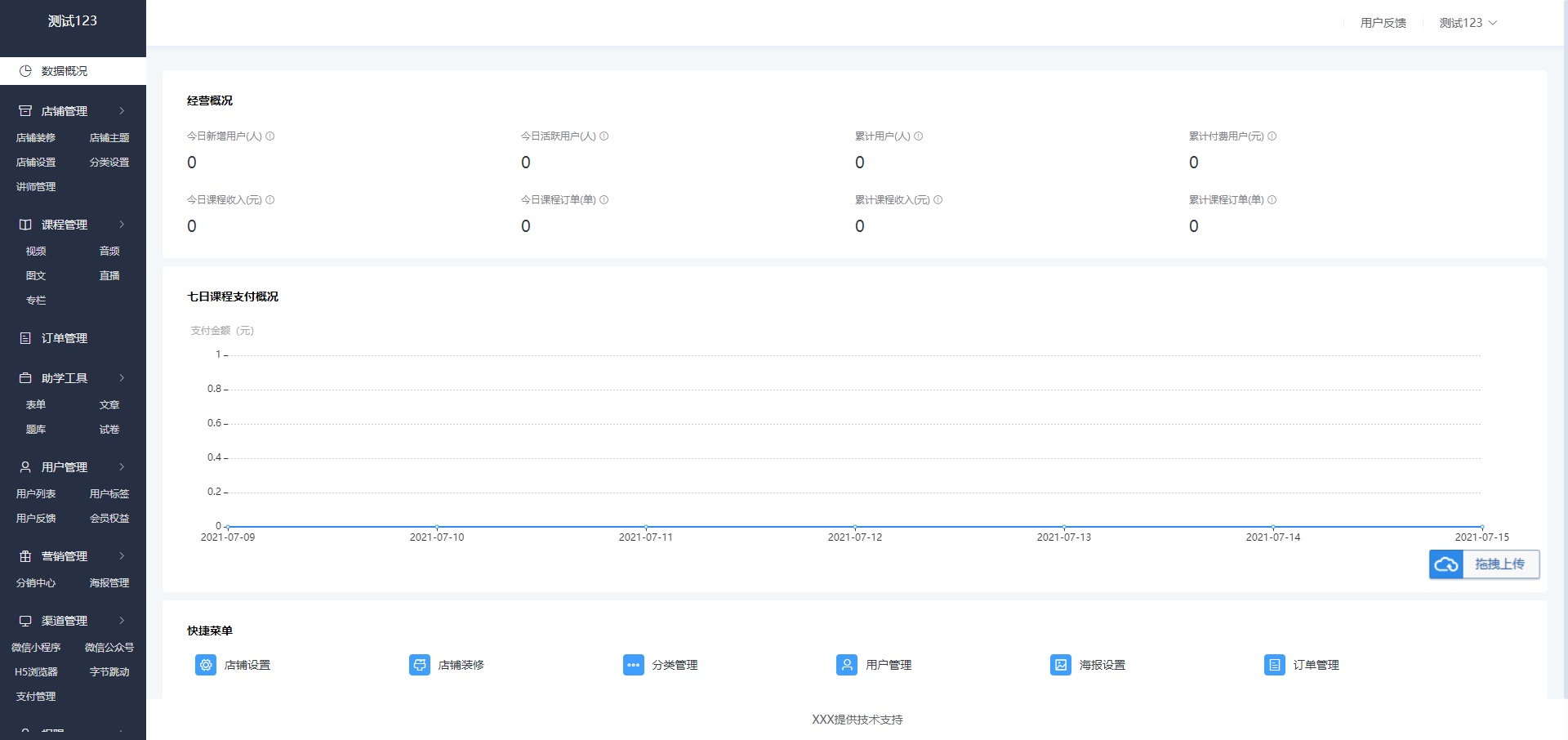Click the 测试123 title in sidebar header
1568x740 pixels.
(x=73, y=21)
